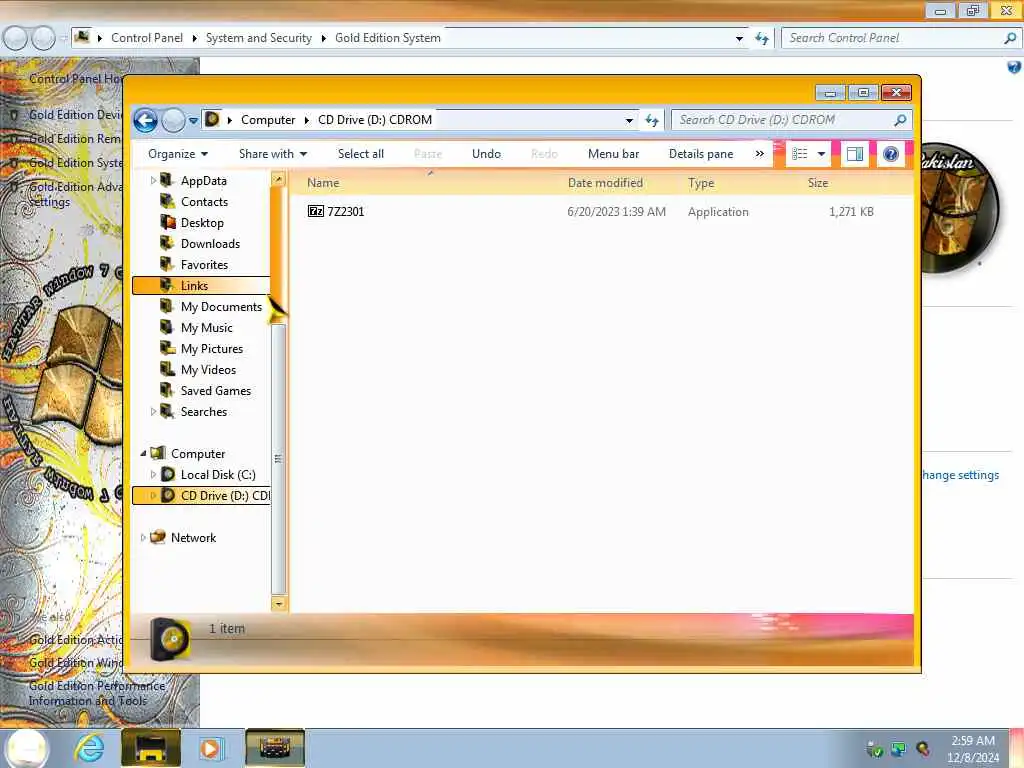Open the Organize menu

178,154
